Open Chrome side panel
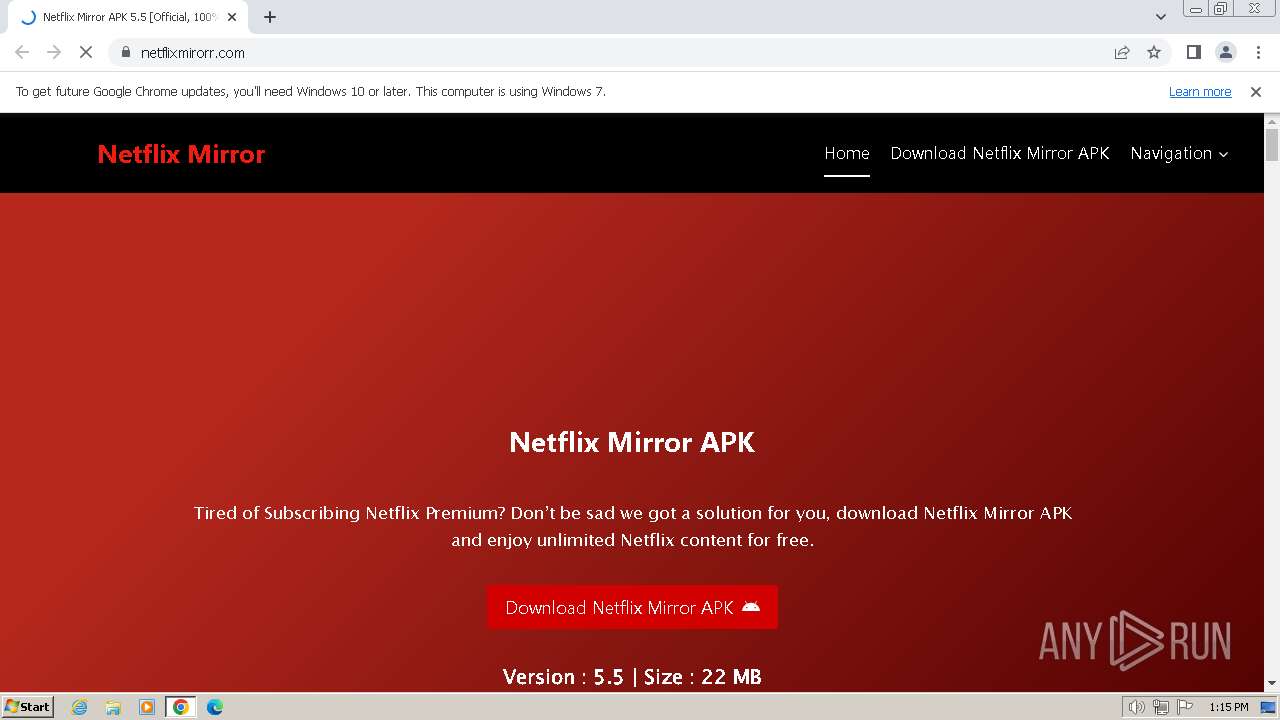 [1193, 52]
